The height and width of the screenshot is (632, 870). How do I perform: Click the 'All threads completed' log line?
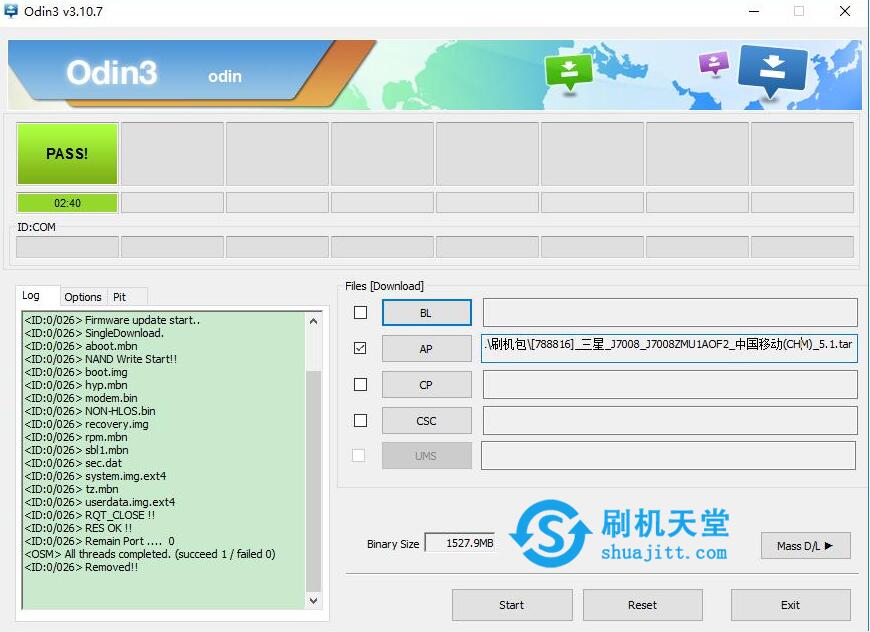150,554
